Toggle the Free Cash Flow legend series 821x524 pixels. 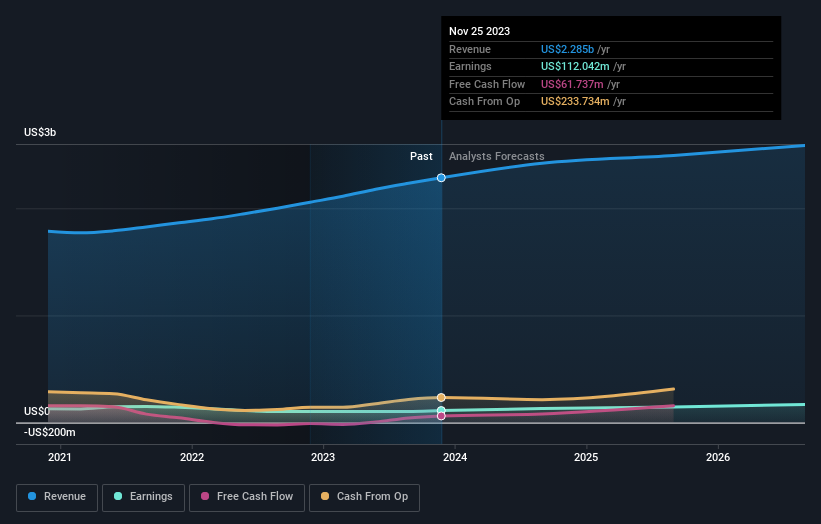[x=247, y=497]
